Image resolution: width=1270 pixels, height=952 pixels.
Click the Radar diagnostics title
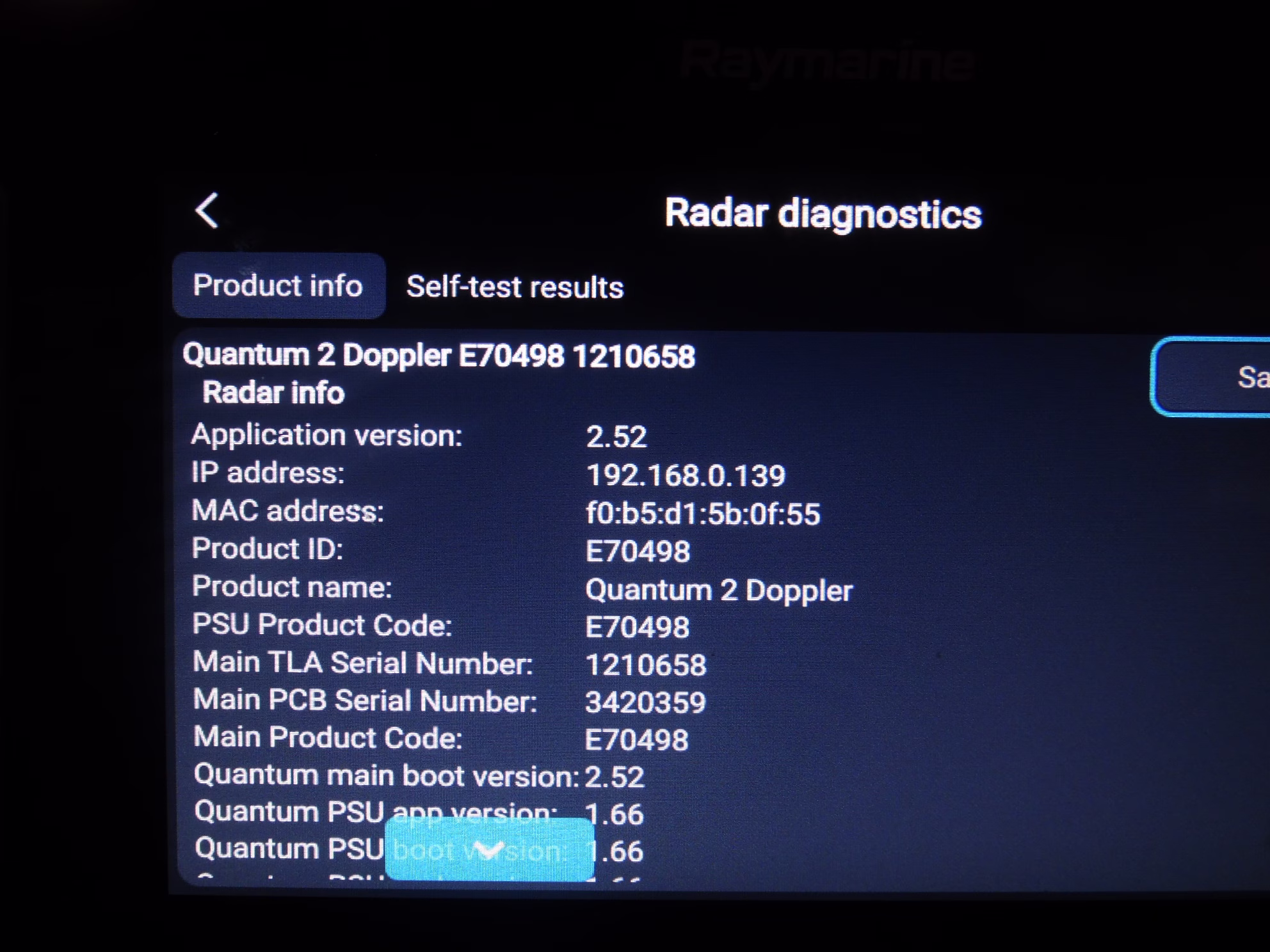click(x=823, y=214)
